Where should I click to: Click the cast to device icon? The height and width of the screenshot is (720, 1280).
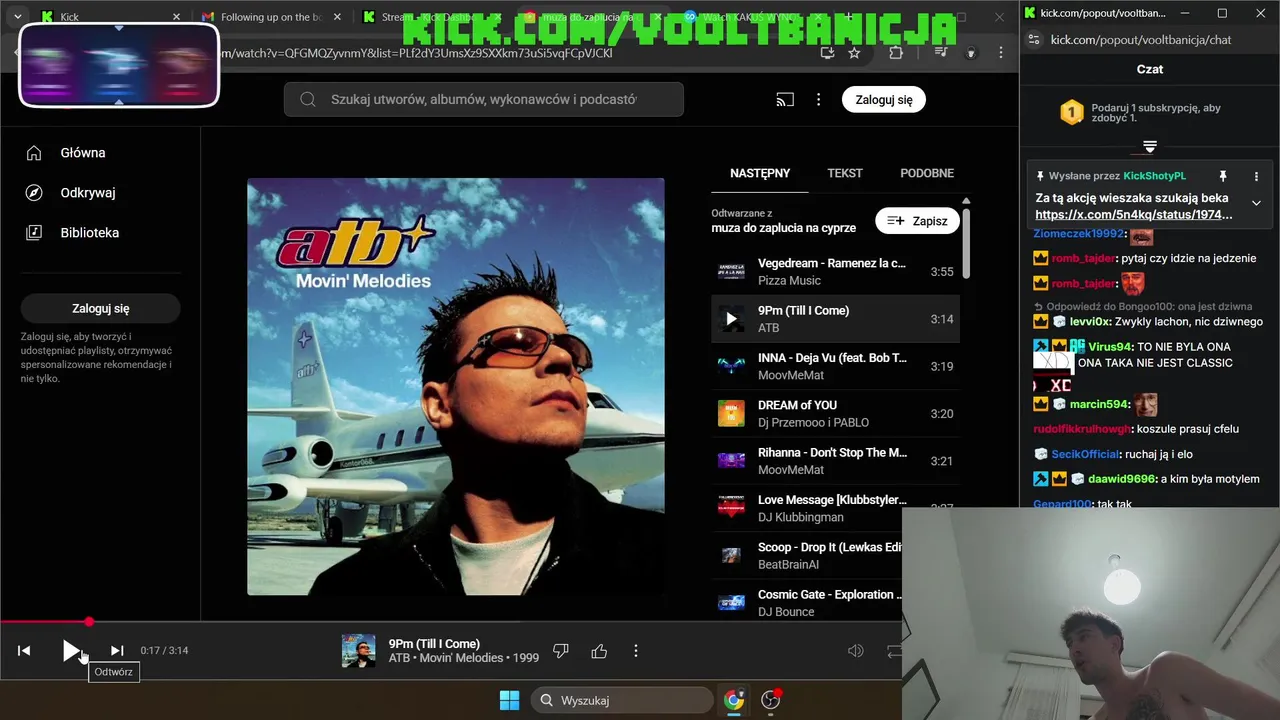point(785,100)
